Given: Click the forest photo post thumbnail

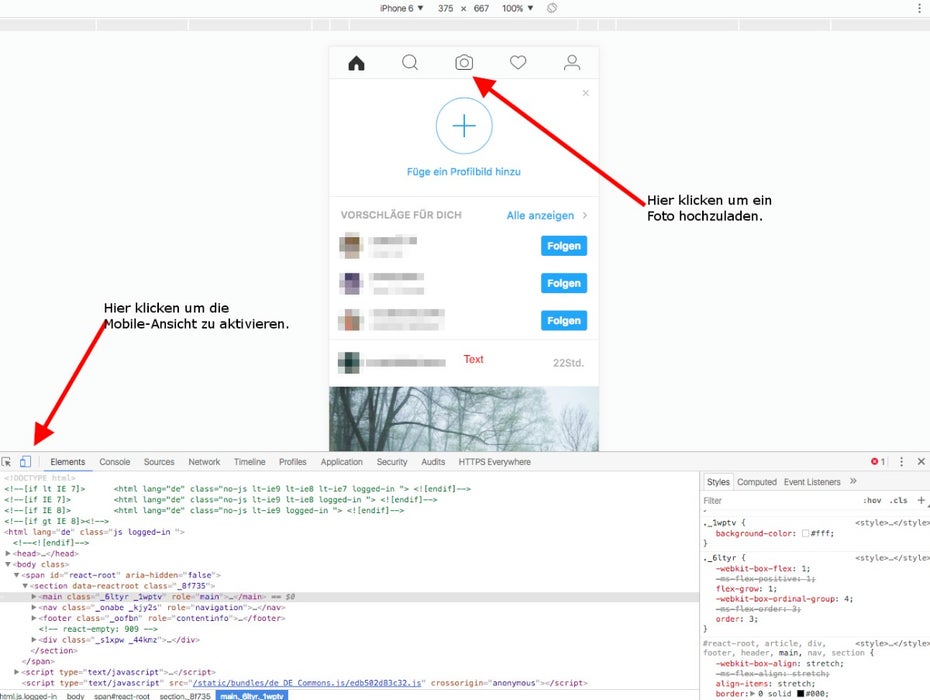Looking at the screenshot, I should (x=464, y=419).
